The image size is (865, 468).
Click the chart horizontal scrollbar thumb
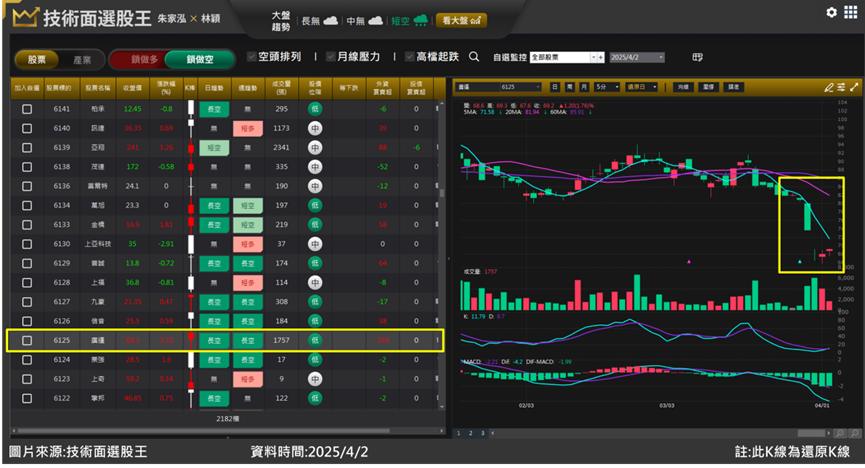tap(811, 433)
